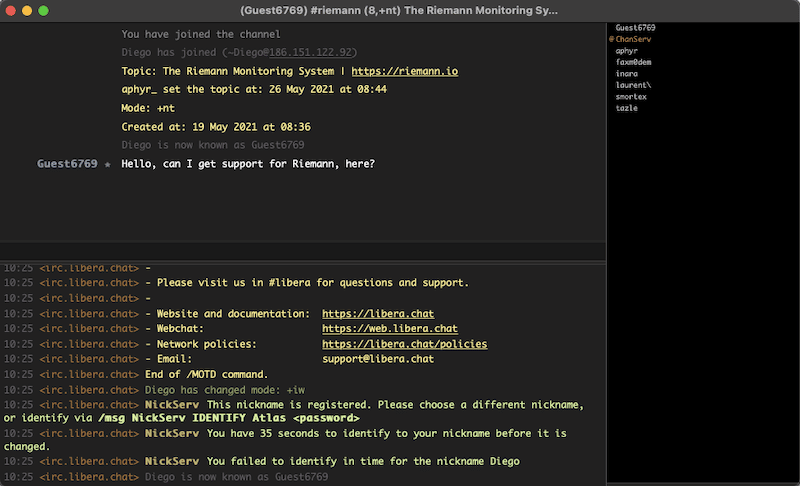This screenshot has width=800, height=486.
Task: Select faxm0dem in the user list
Action: click(633, 62)
